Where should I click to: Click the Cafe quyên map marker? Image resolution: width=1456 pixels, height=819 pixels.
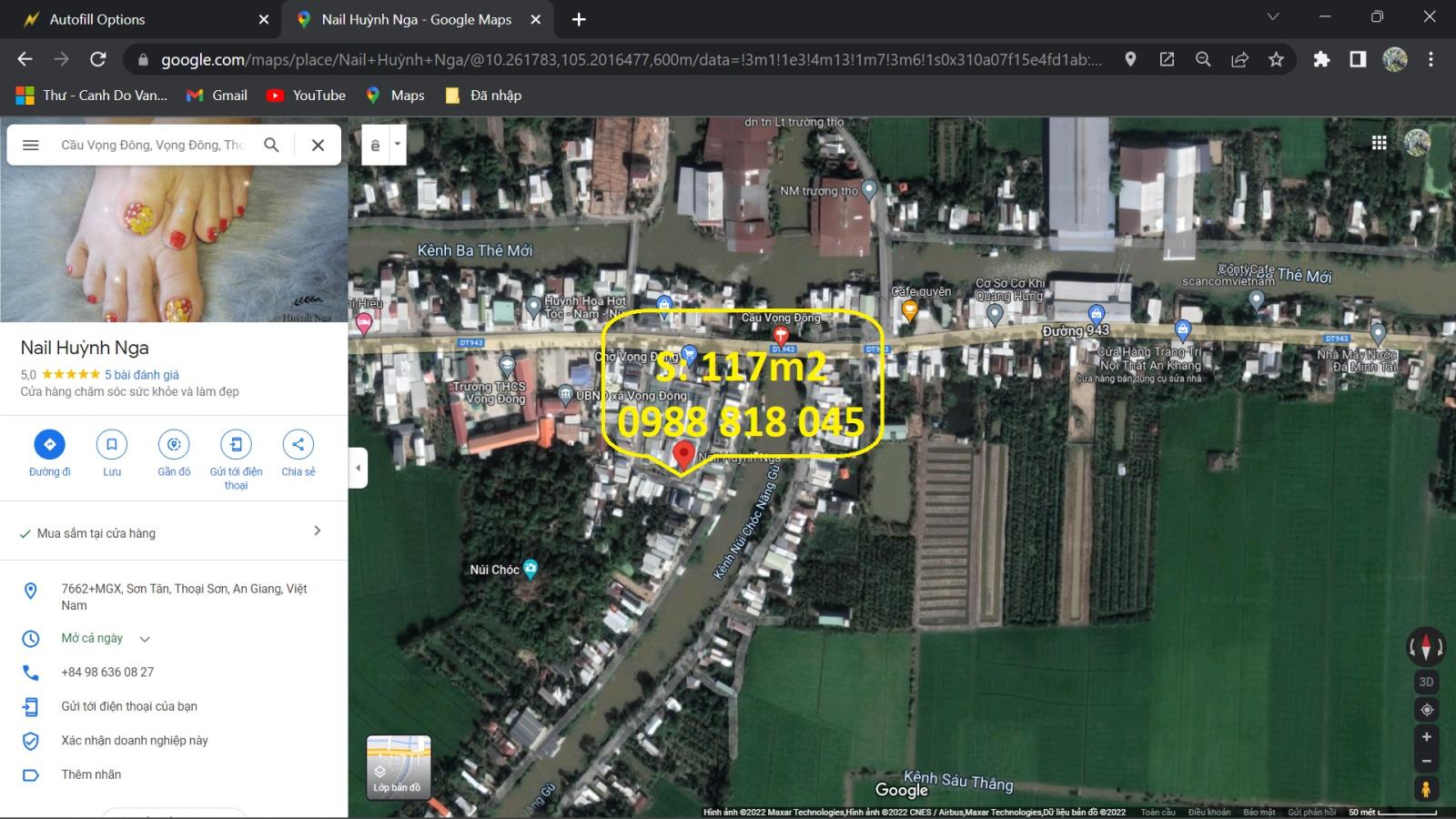(908, 309)
